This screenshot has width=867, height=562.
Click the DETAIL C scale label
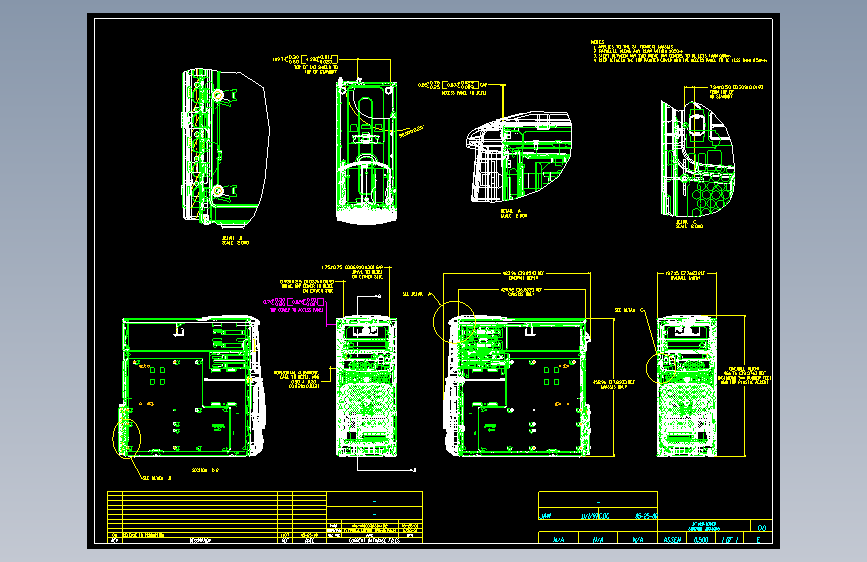tap(689, 224)
